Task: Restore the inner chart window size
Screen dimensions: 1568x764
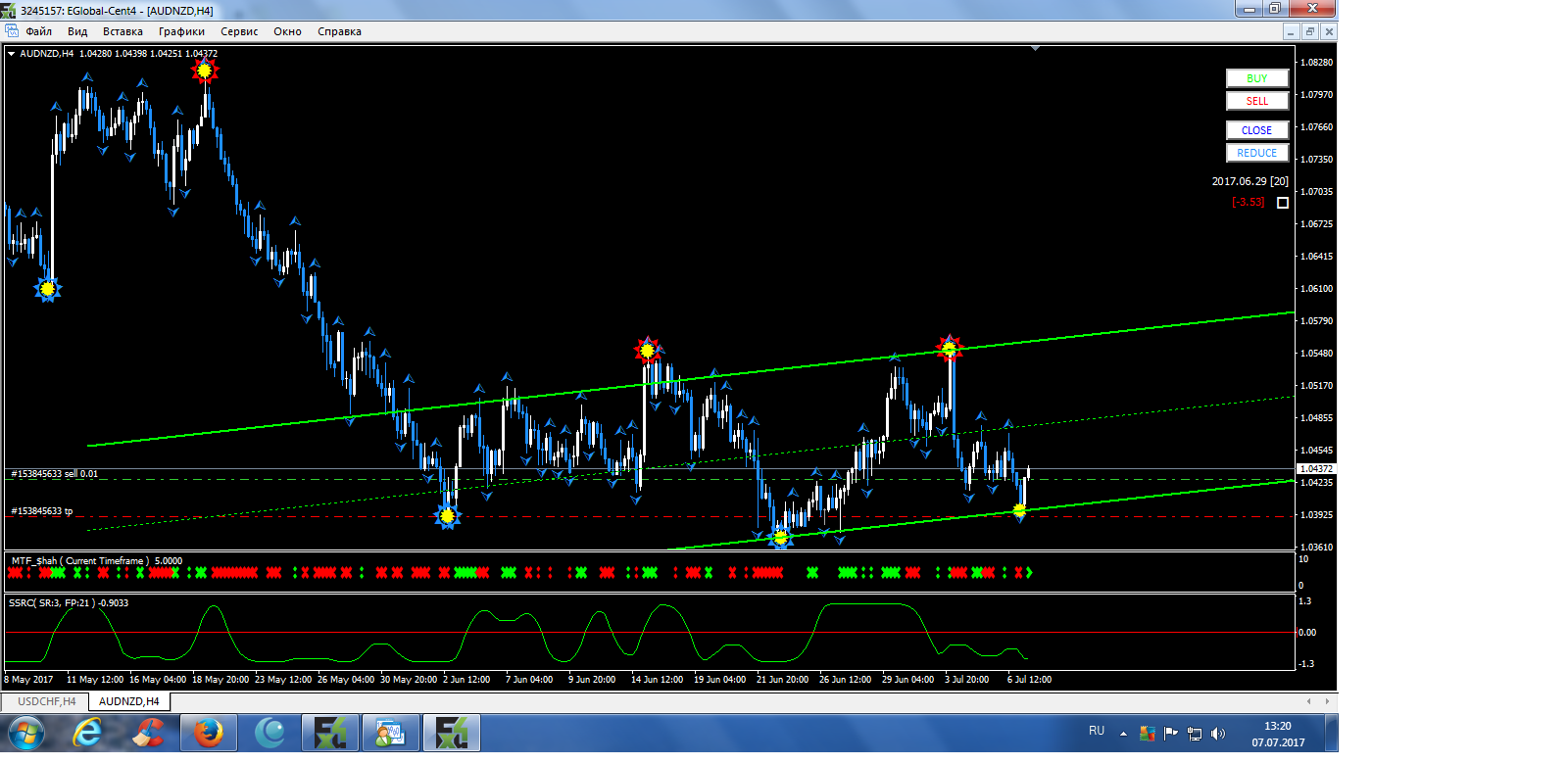Action: point(1310,31)
